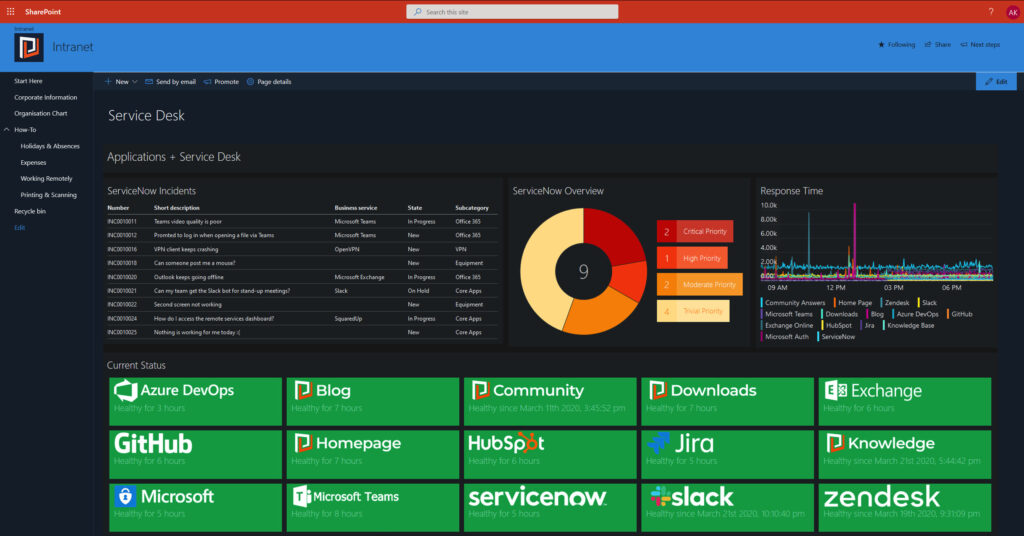Click the Promote megaphone icon
1024x536 pixels.
[x=207, y=82]
